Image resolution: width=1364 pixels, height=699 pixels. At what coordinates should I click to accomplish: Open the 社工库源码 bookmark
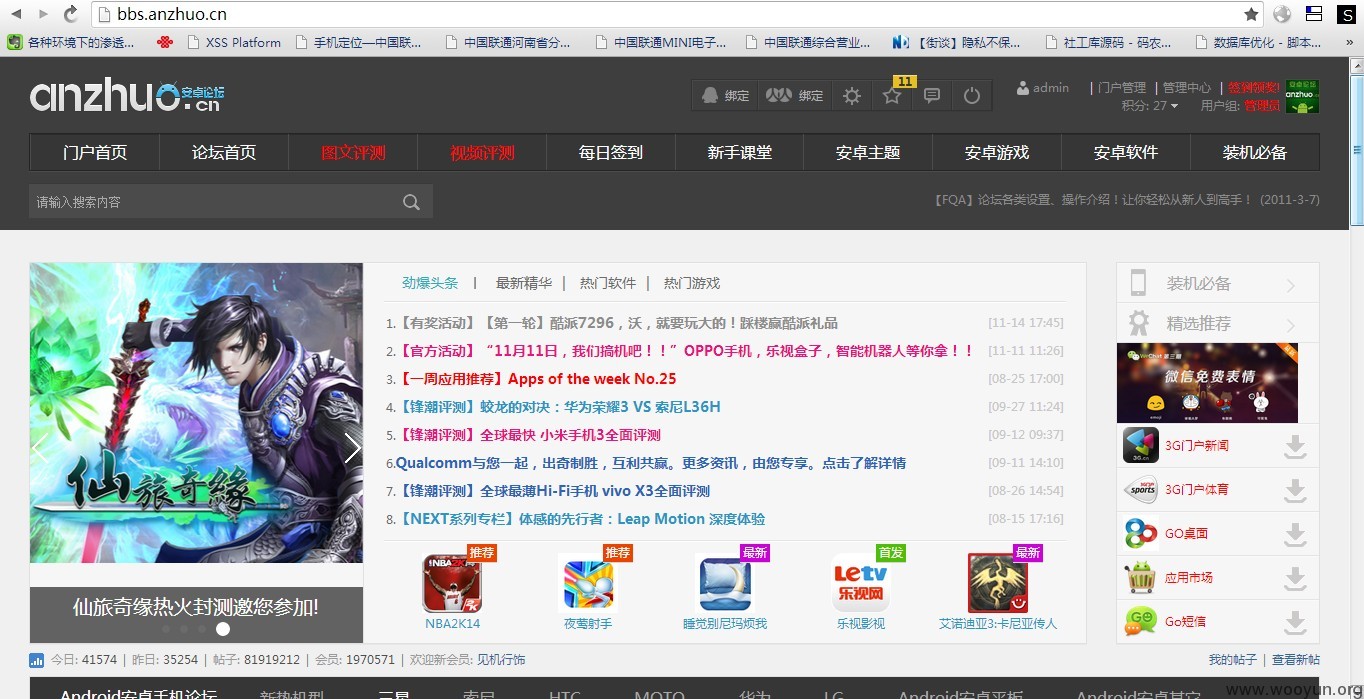(1108, 42)
